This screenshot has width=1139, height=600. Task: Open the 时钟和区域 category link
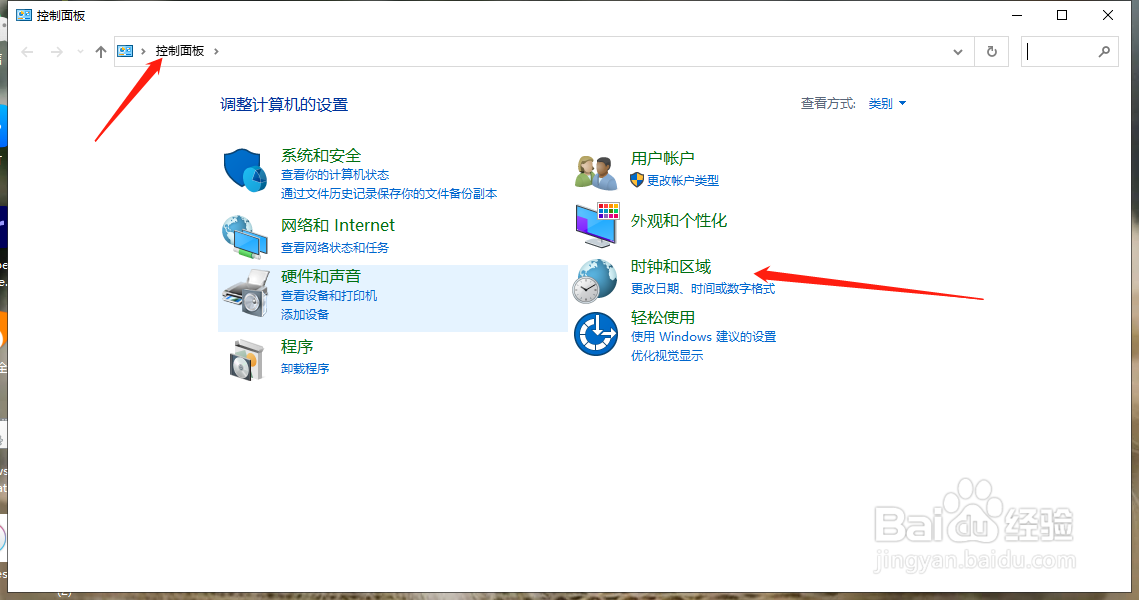click(x=670, y=267)
